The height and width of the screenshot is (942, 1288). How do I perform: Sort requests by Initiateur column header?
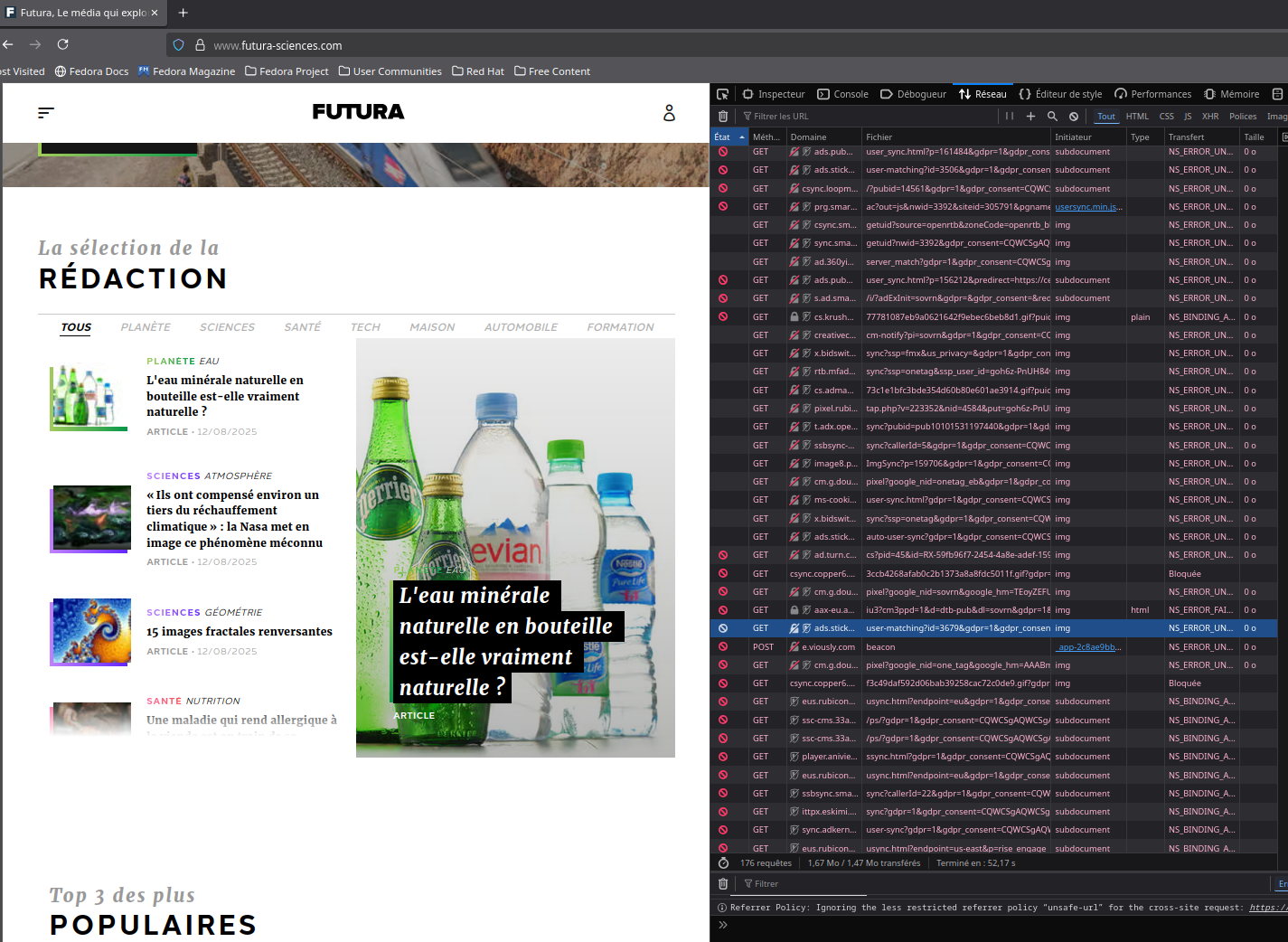pyautogui.click(x=1088, y=137)
